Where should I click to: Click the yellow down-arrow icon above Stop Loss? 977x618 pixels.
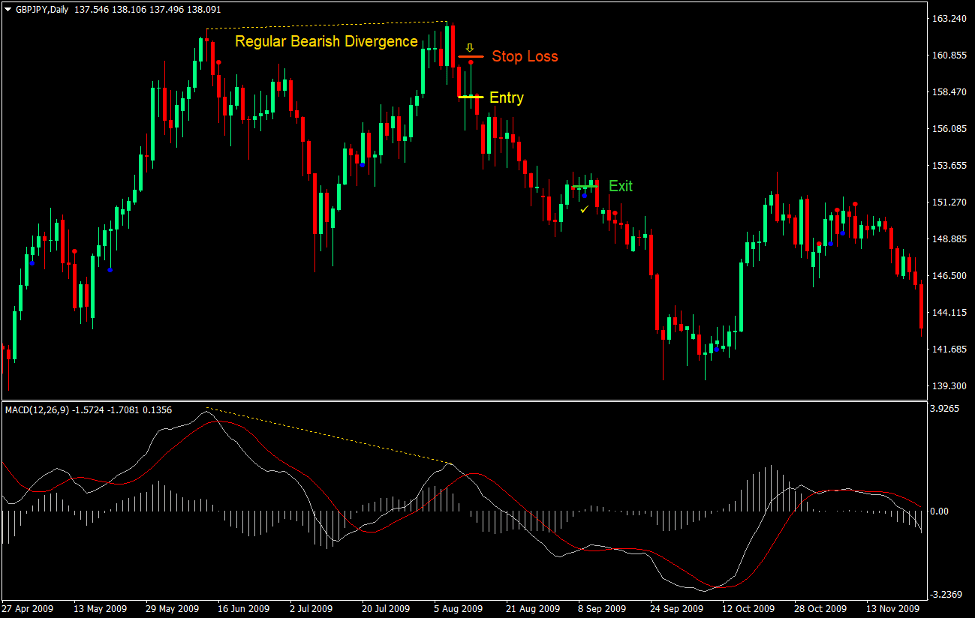[x=469, y=45]
